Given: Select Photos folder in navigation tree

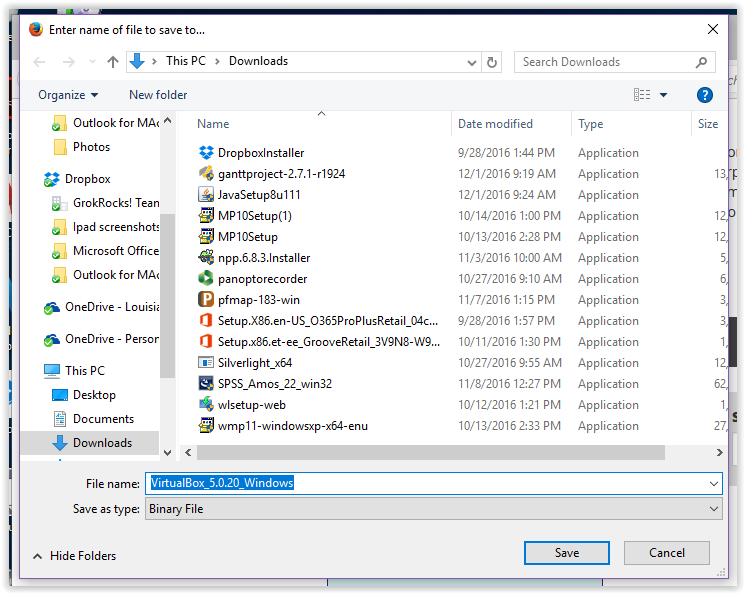Looking at the screenshot, I should click(x=91, y=147).
